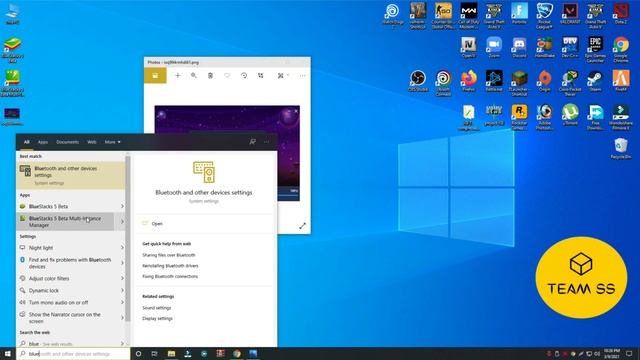The image size is (640, 360).
Task: Click the taskbar search input box
Action: point(73,353)
